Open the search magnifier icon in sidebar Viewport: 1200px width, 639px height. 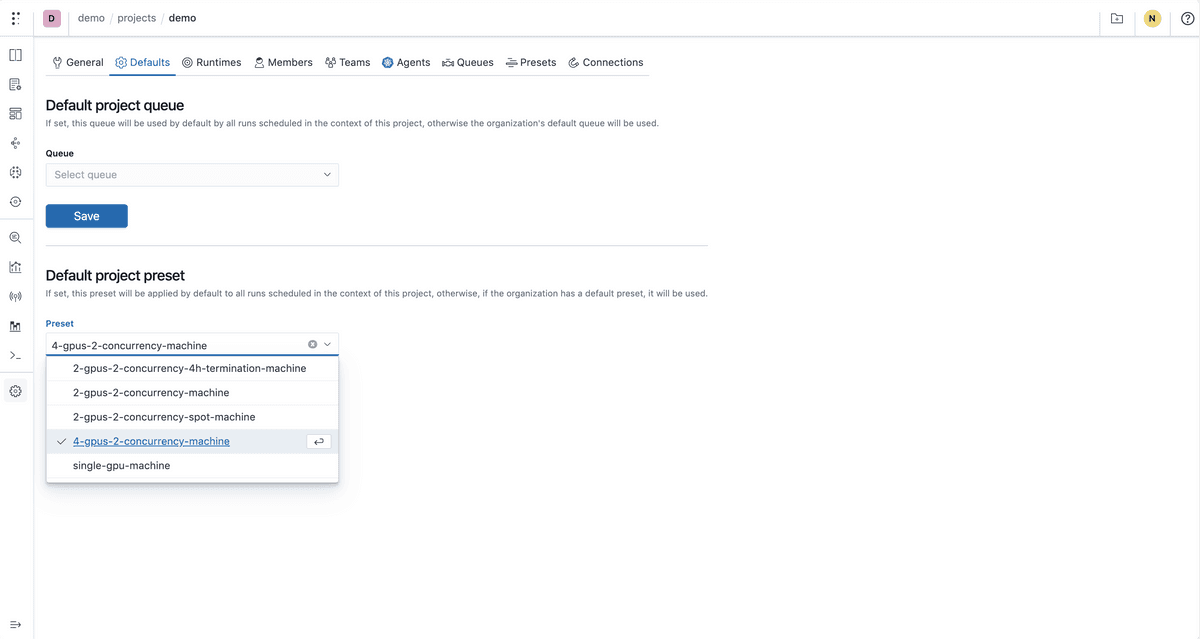click(15, 238)
